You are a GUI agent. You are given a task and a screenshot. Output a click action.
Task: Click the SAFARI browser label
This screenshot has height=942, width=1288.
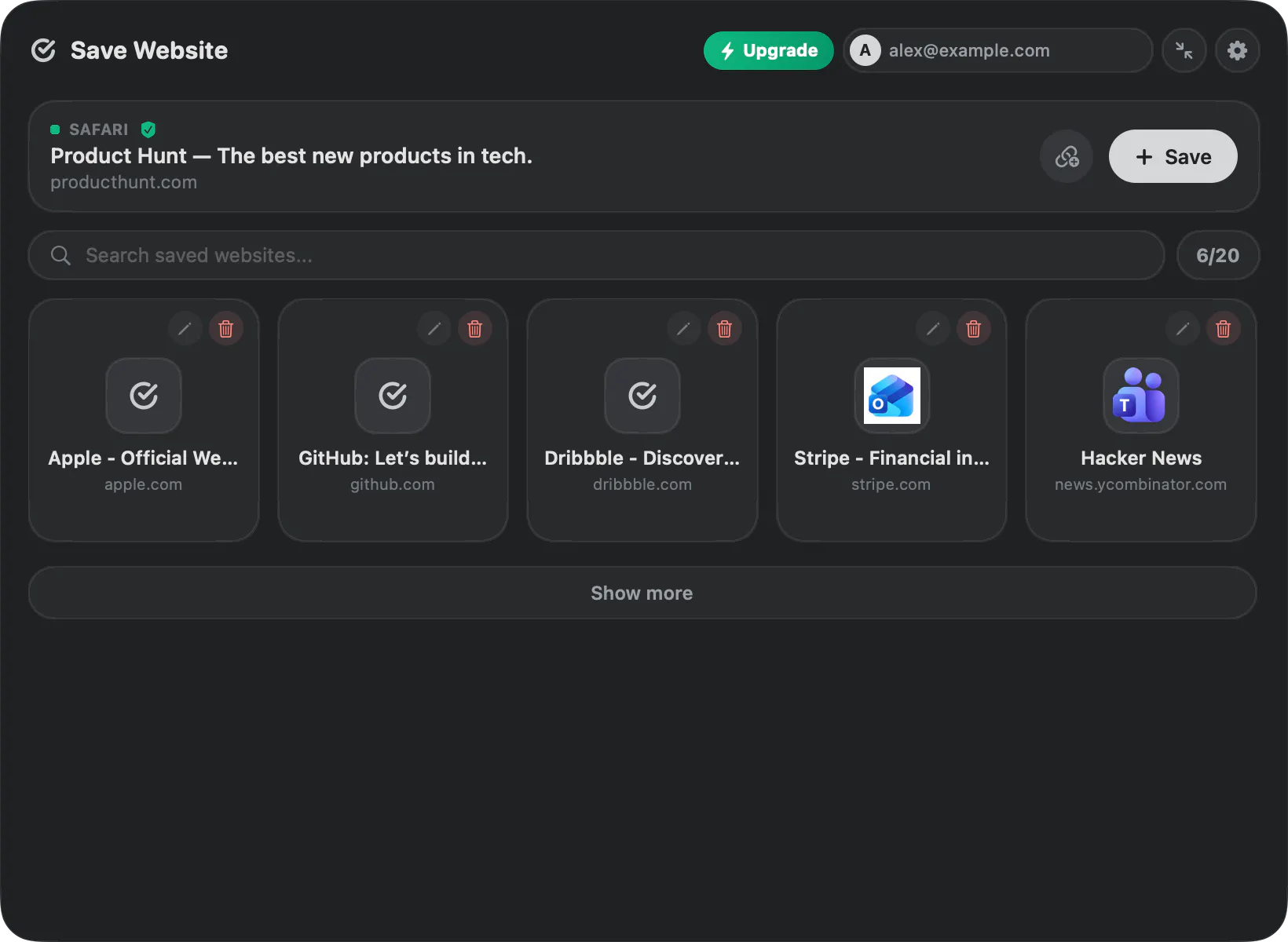tap(99, 130)
